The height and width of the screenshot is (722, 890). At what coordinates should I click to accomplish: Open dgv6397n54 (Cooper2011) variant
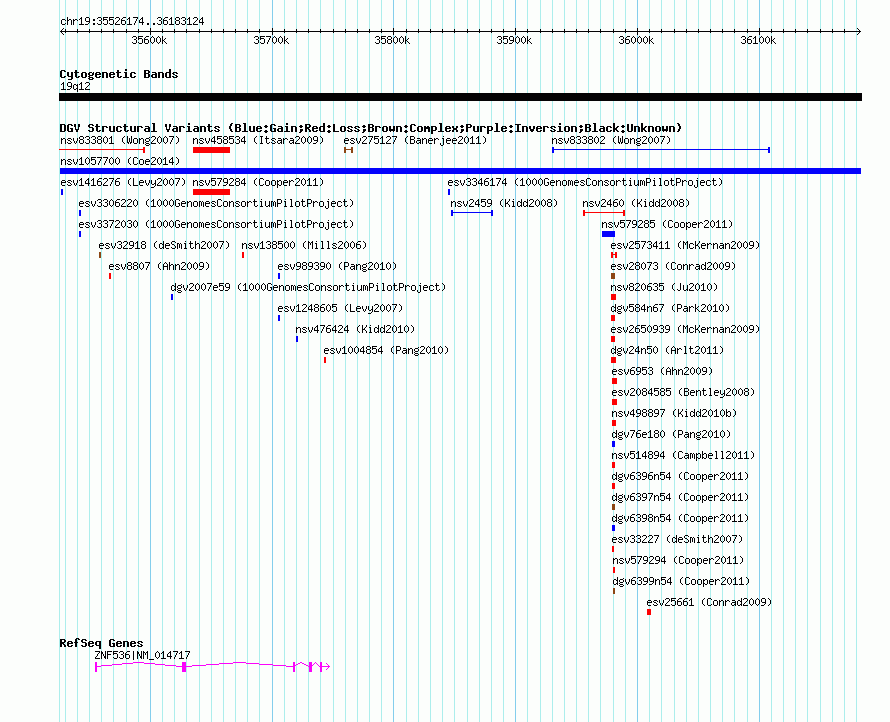click(x=680, y=497)
